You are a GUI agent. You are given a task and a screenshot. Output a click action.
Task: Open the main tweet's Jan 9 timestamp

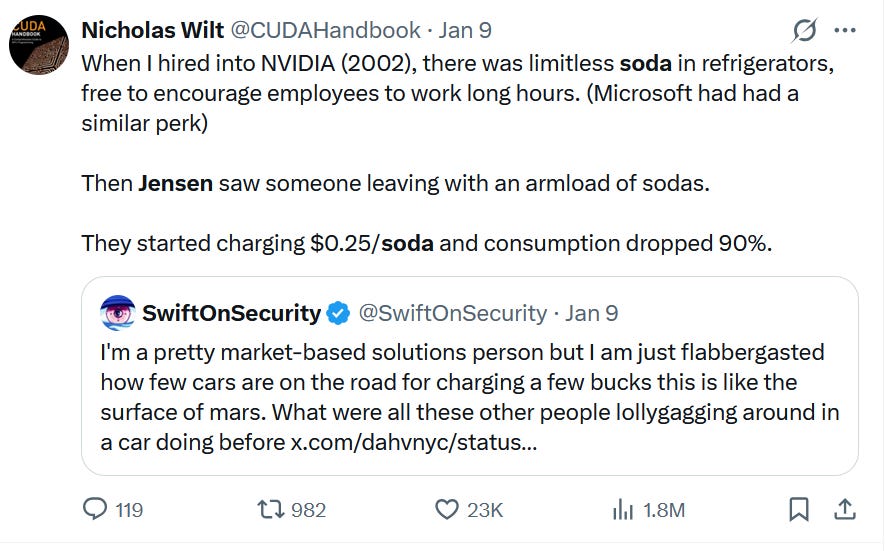pyautogui.click(x=466, y=30)
